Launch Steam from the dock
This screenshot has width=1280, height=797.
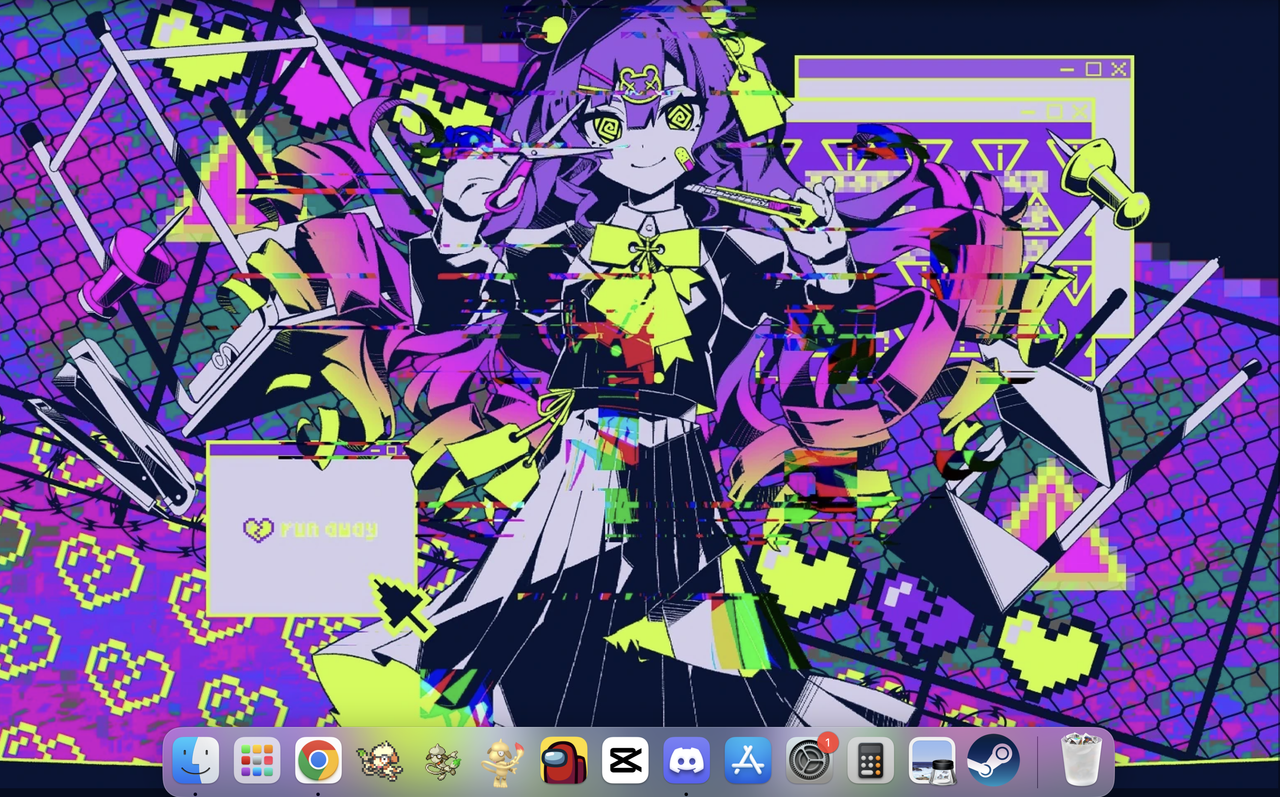(994, 761)
